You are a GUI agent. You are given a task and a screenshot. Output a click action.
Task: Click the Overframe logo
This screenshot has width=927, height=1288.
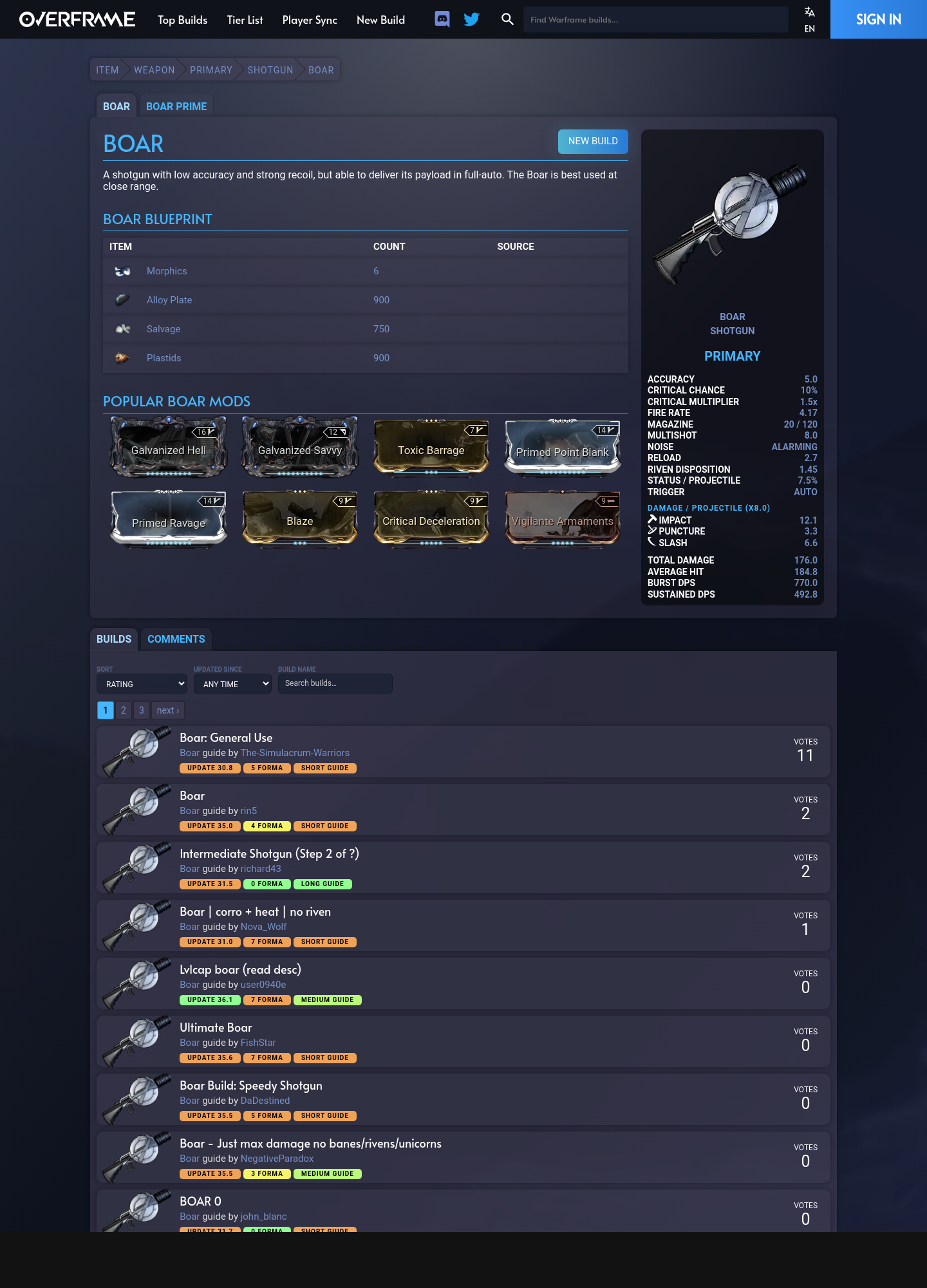77,19
